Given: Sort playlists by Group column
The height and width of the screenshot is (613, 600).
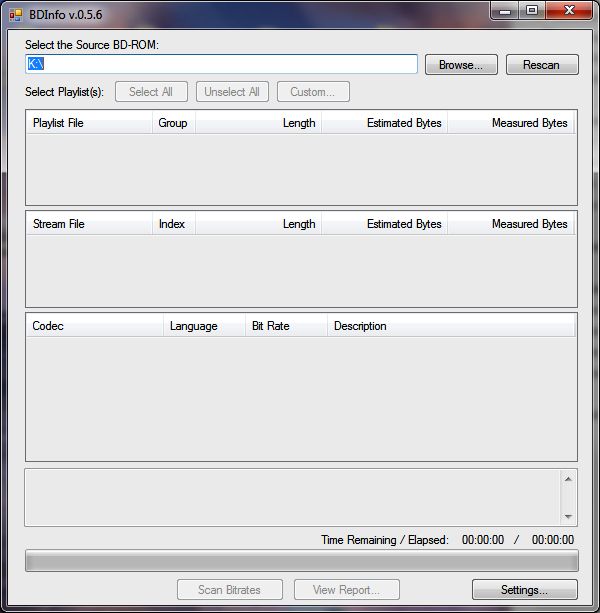Looking at the screenshot, I should click(x=174, y=123).
